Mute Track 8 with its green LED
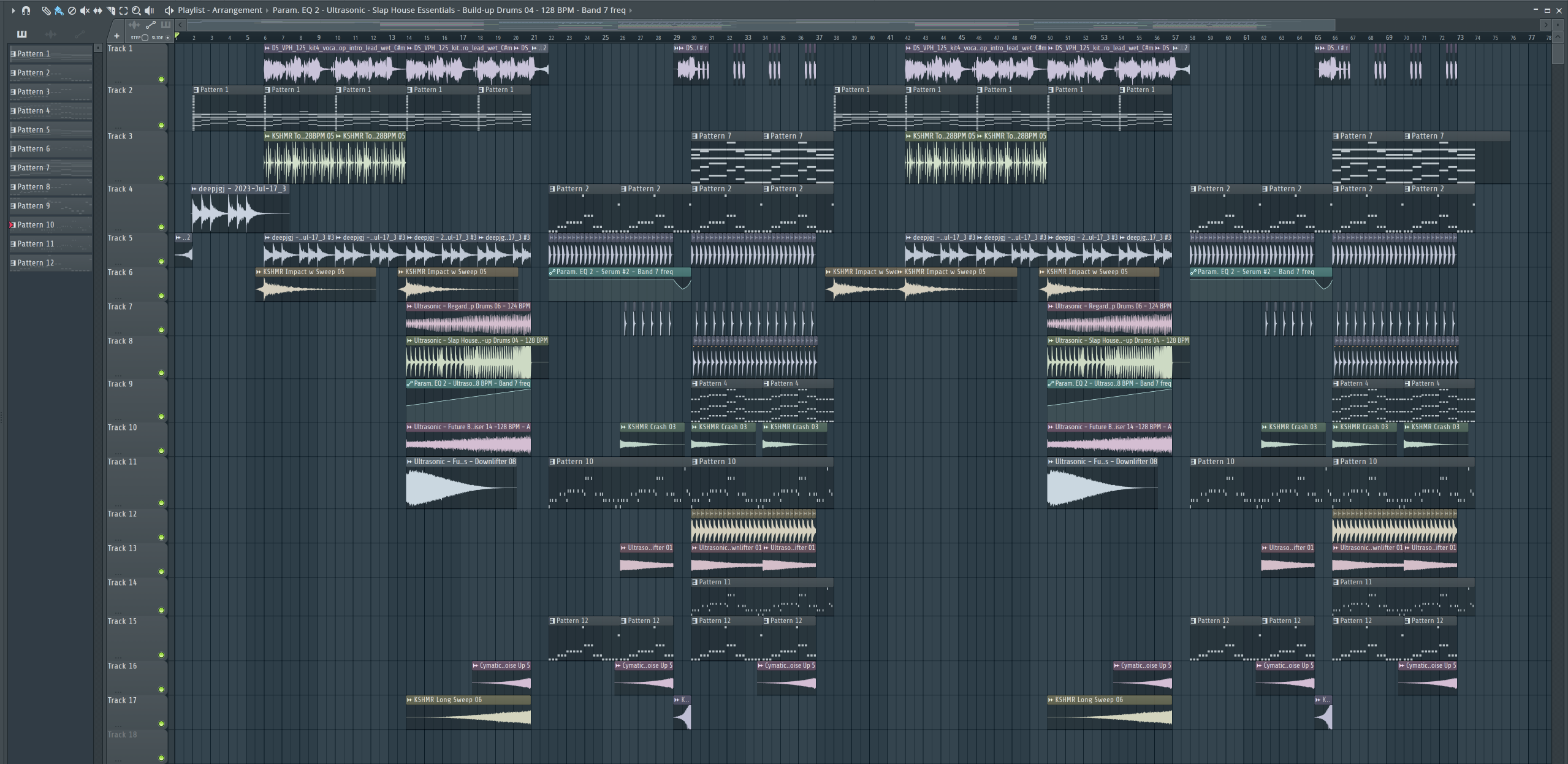1568x764 pixels. [161, 373]
